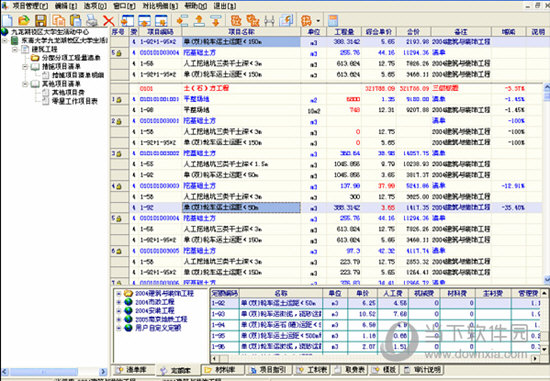Select 零星工作项目表 tree item
The height and width of the screenshot is (381, 550).
click(74, 101)
